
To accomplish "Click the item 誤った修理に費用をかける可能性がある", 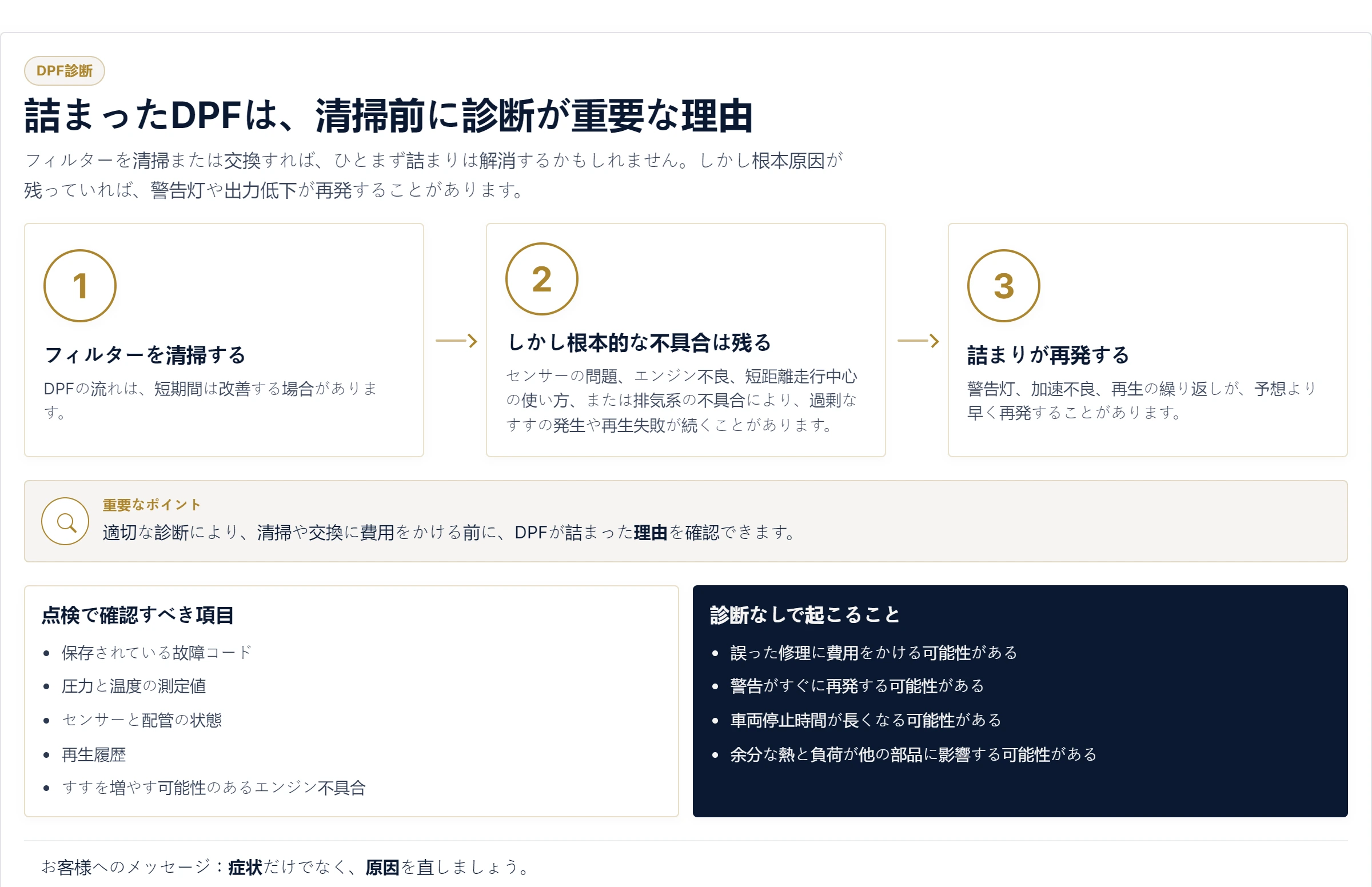I will point(874,653).
